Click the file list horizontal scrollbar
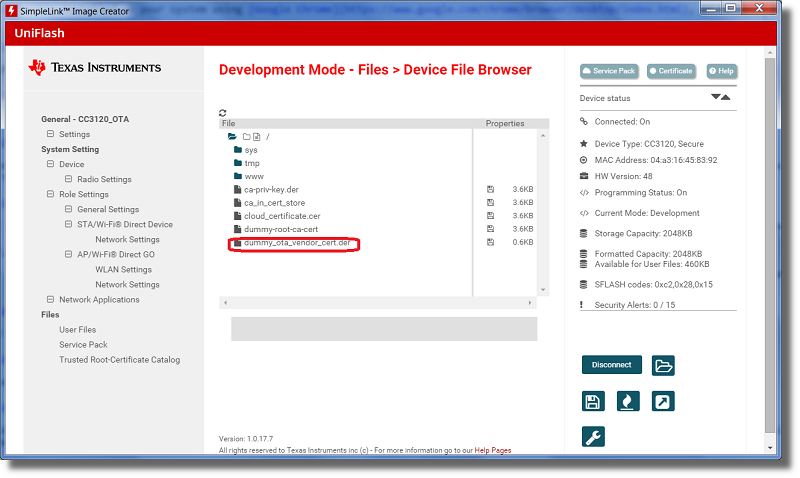 point(380,302)
